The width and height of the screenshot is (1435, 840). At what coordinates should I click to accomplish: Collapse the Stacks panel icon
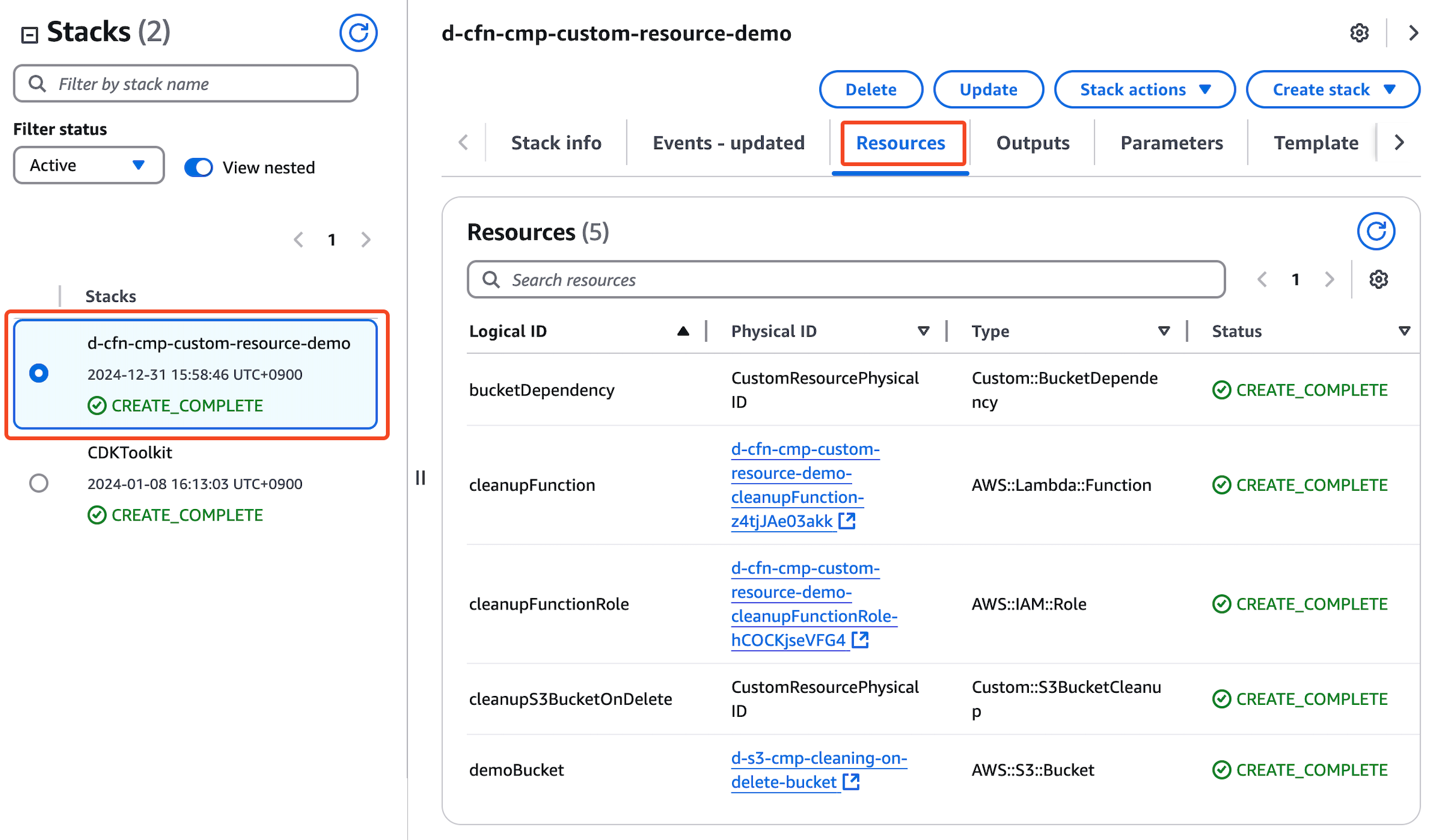coord(29,35)
